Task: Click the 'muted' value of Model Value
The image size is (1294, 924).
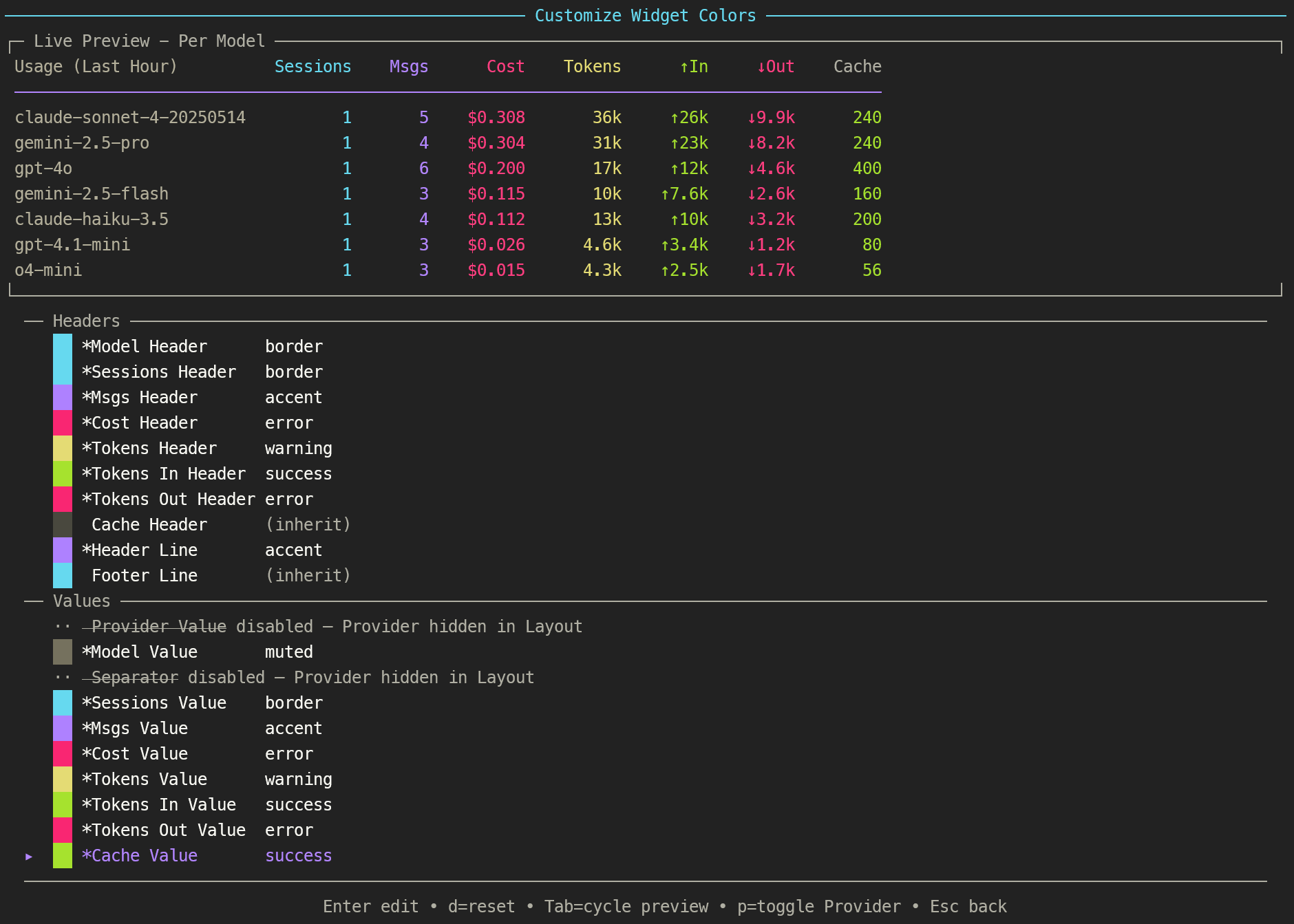Action: coord(289,652)
